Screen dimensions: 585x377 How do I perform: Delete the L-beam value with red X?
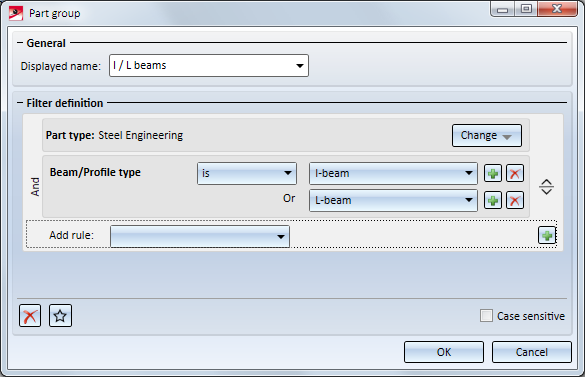coord(515,201)
